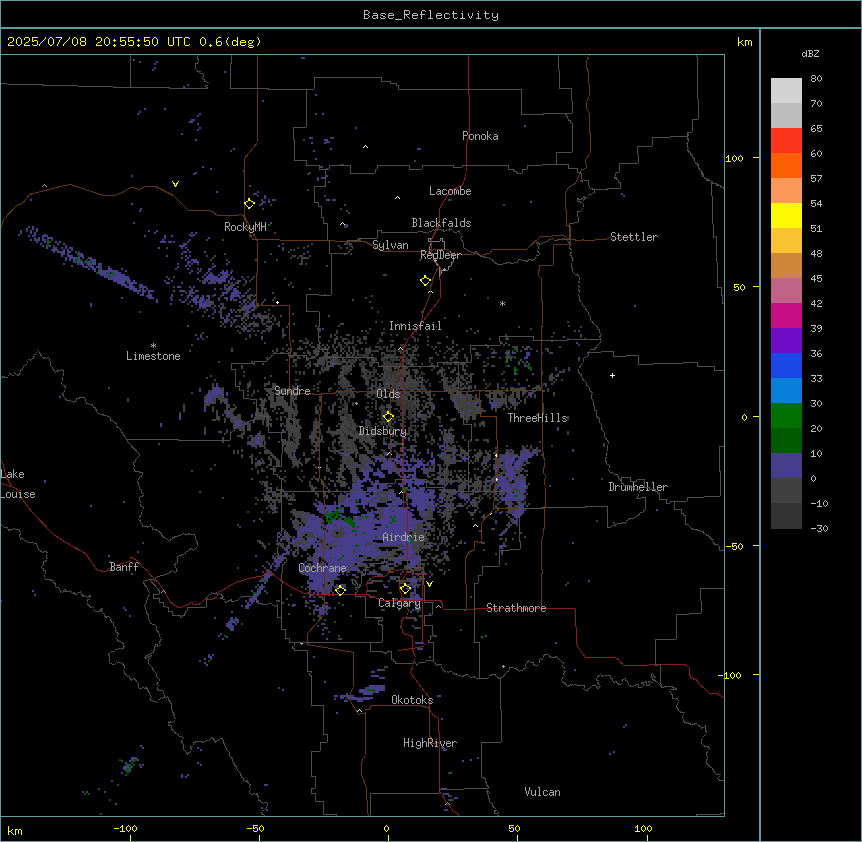This screenshot has width=862, height=842.
Task: Click the dBZ legend heading
Action: tap(810, 53)
